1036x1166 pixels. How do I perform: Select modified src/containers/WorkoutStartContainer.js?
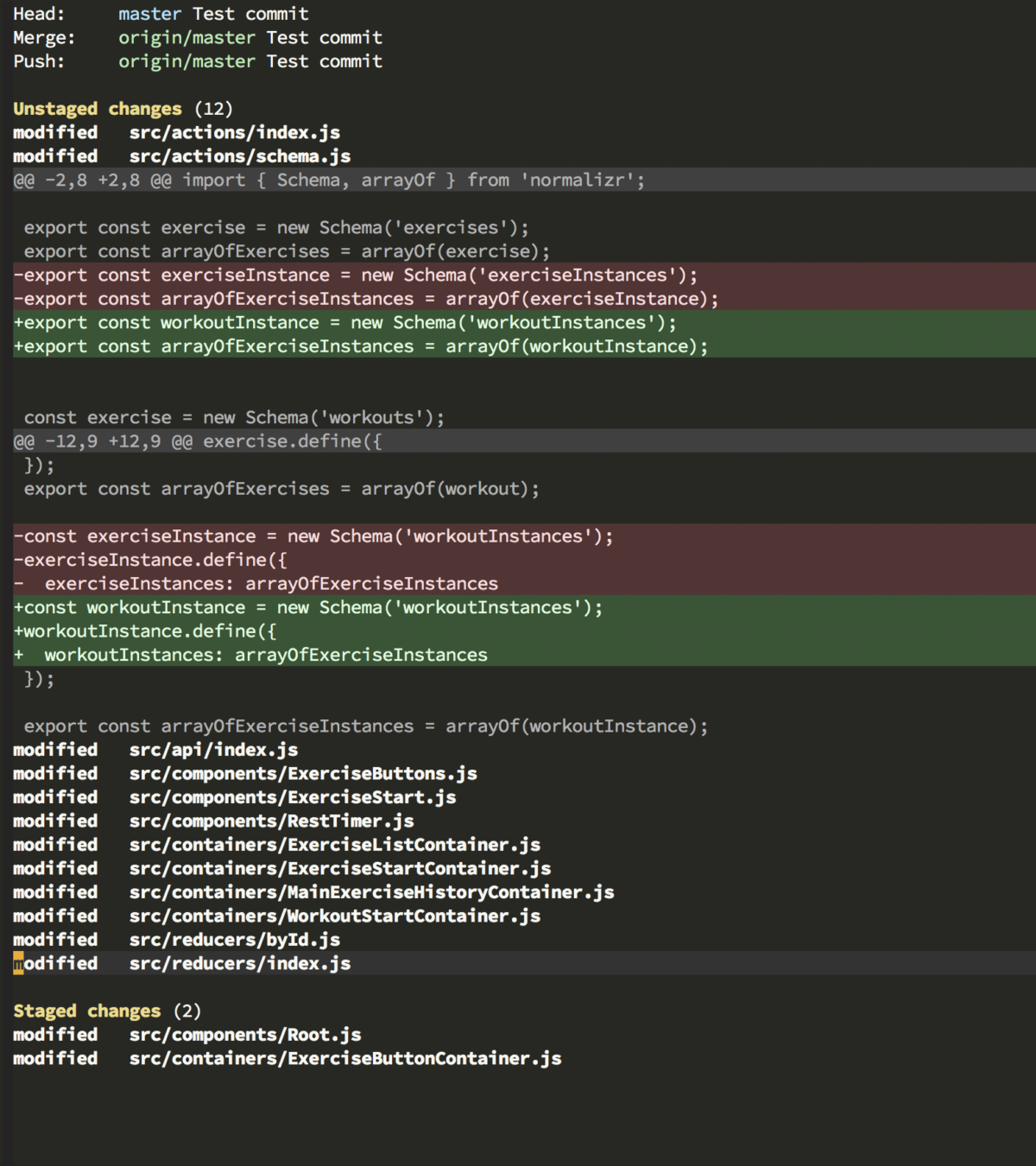pos(333,916)
